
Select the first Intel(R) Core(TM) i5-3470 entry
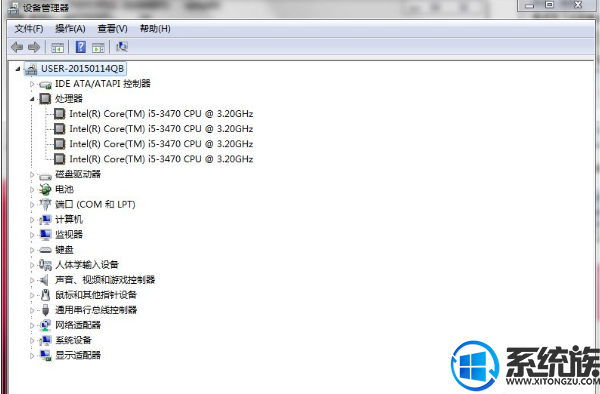coord(161,114)
